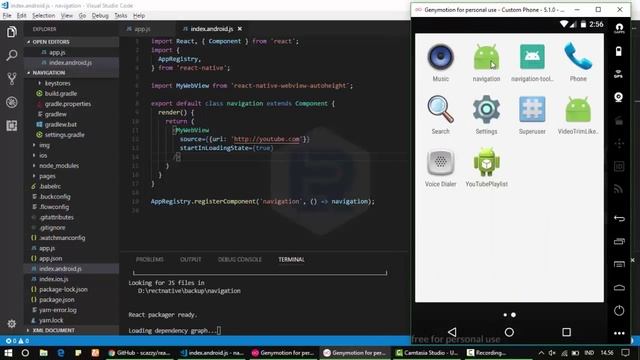Expand the pages folder

(47, 176)
